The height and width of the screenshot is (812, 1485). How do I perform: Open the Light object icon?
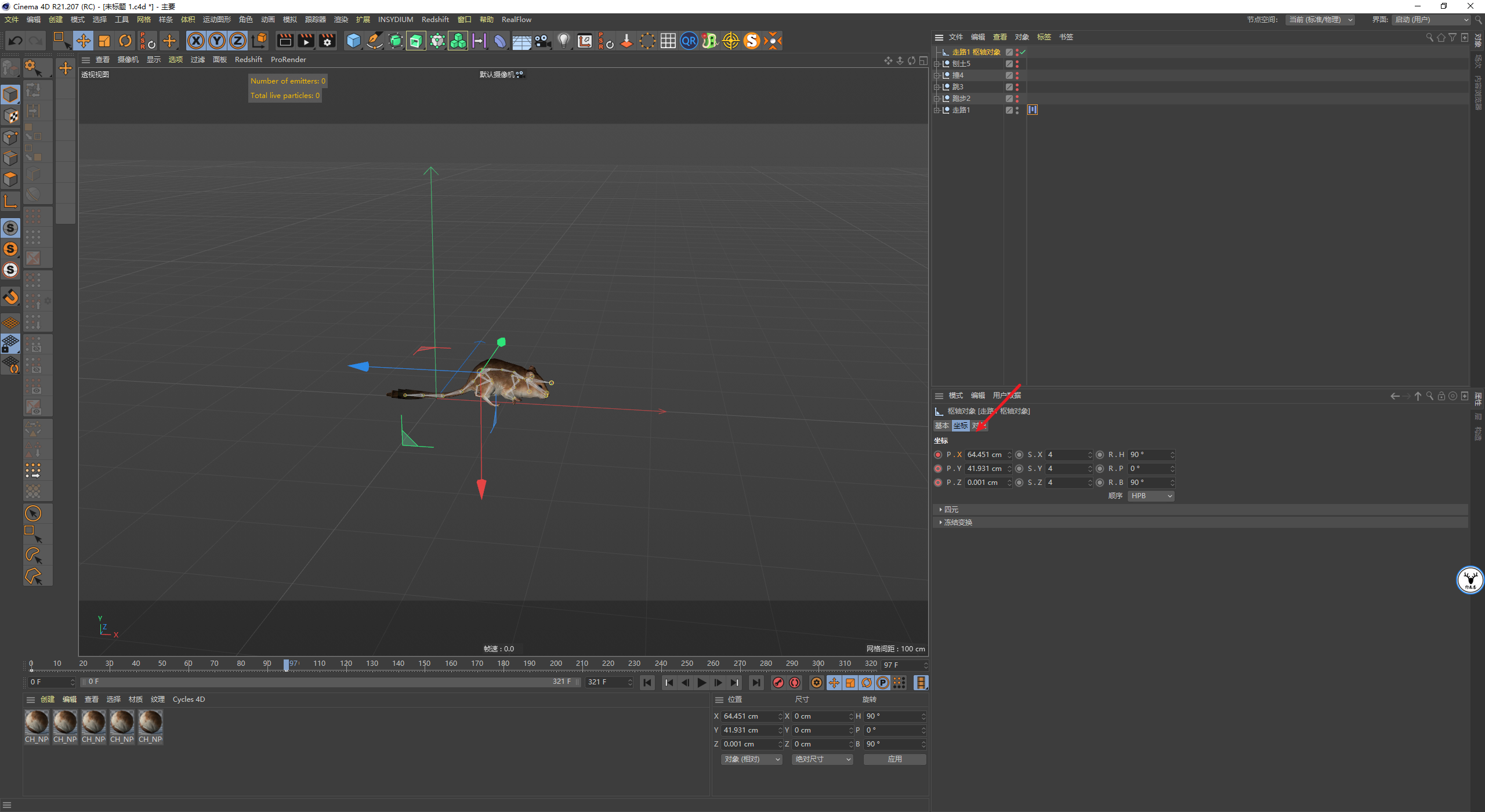pos(563,41)
